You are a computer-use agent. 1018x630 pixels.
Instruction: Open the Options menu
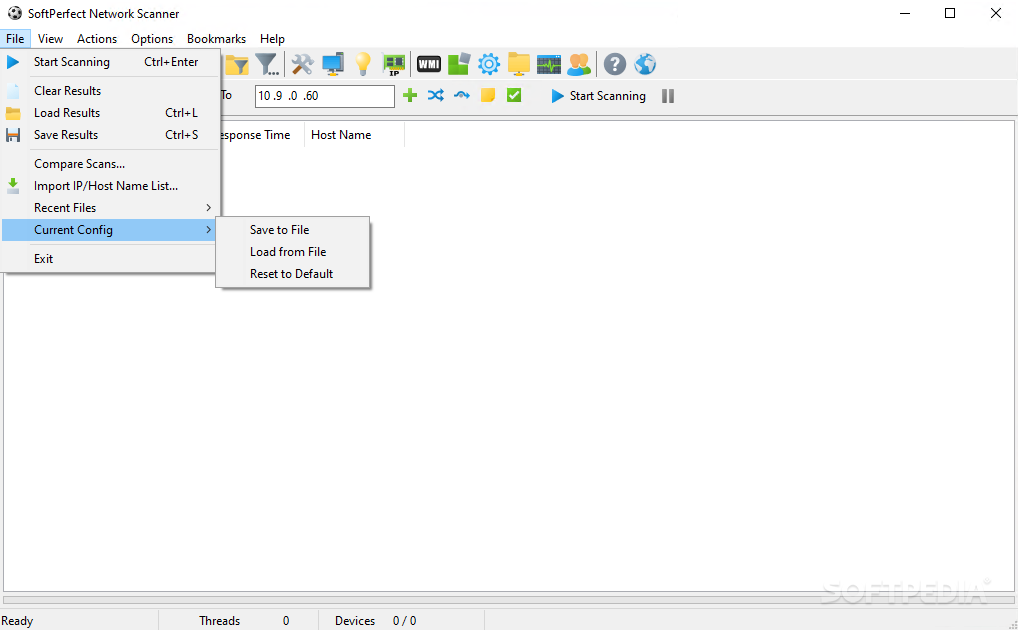(x=152, y=38)
